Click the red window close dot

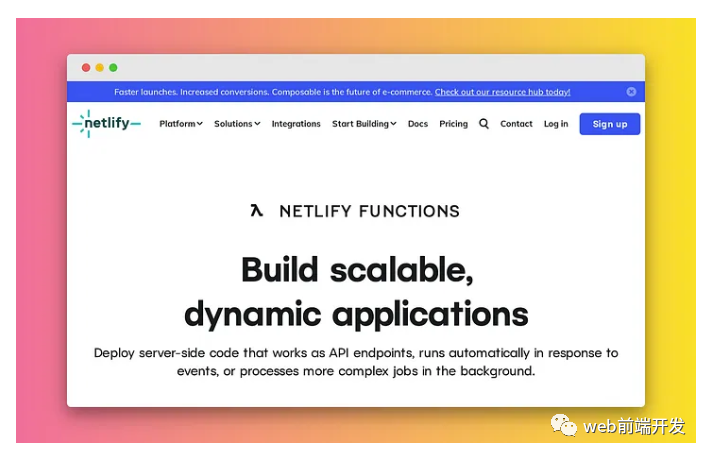86,68
